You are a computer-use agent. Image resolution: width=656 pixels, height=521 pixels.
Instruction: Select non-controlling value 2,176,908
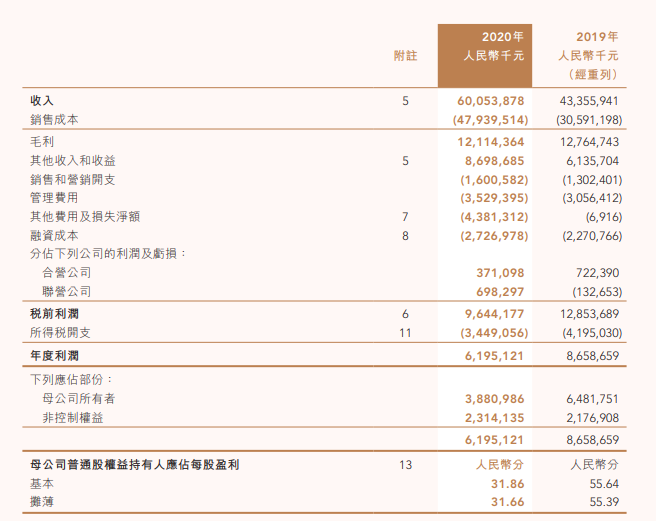(x=593, y=418)
